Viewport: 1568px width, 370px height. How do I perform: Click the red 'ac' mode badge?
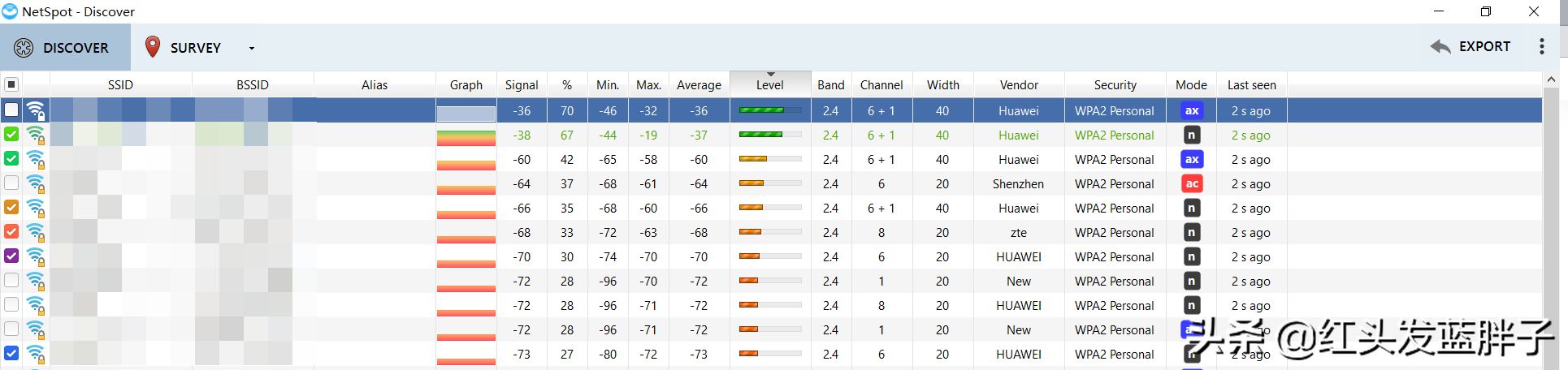pos(1191,184)
